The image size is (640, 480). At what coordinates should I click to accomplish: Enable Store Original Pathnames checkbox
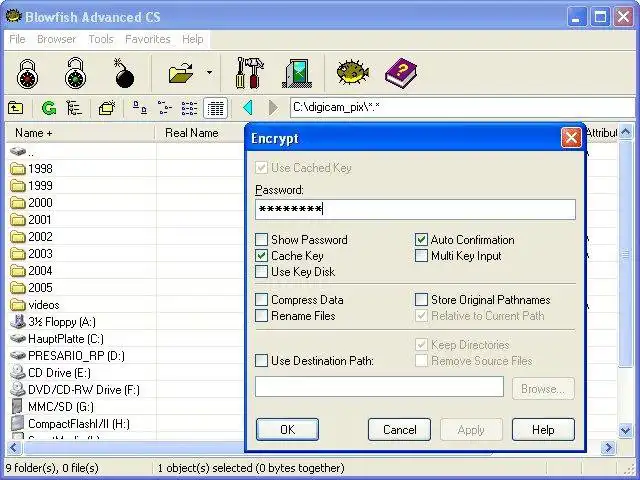421,300
